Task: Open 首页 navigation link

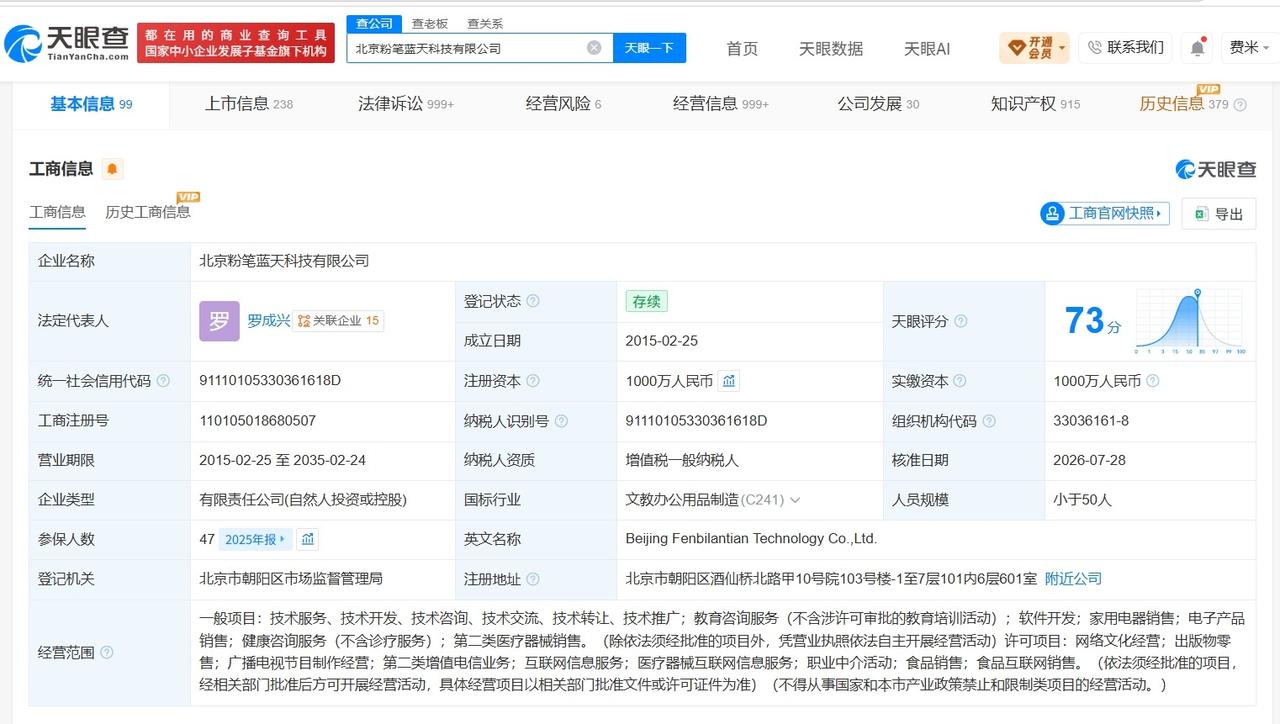Action: pyautogui.click(x=742, y=48)
